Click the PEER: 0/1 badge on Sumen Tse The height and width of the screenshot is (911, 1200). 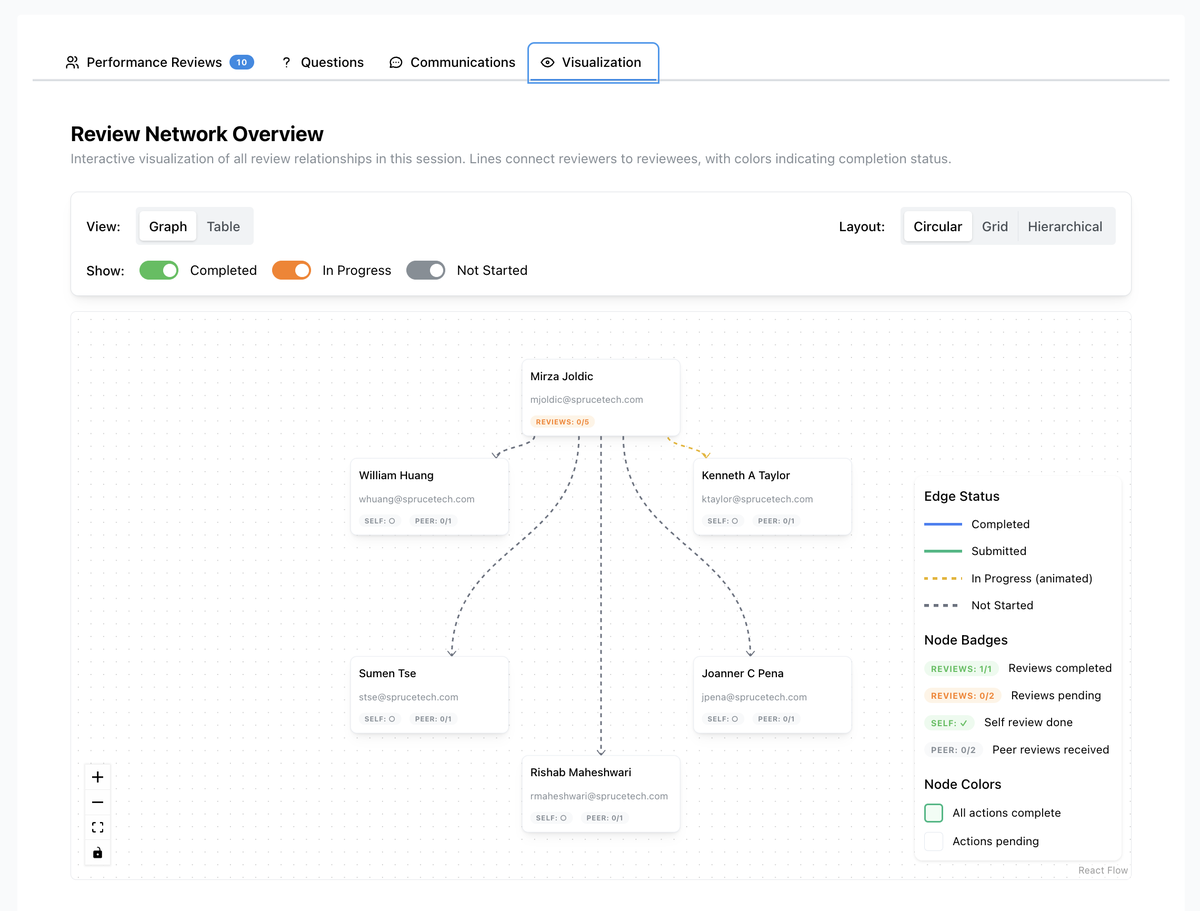point(433,719)
